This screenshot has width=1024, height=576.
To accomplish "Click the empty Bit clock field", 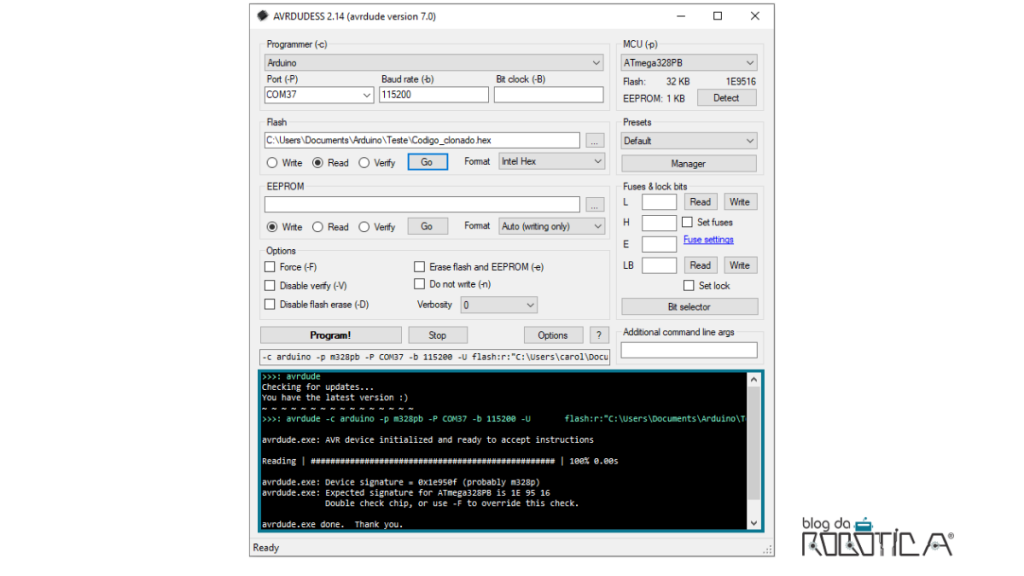I will click(x=549, y=95).
